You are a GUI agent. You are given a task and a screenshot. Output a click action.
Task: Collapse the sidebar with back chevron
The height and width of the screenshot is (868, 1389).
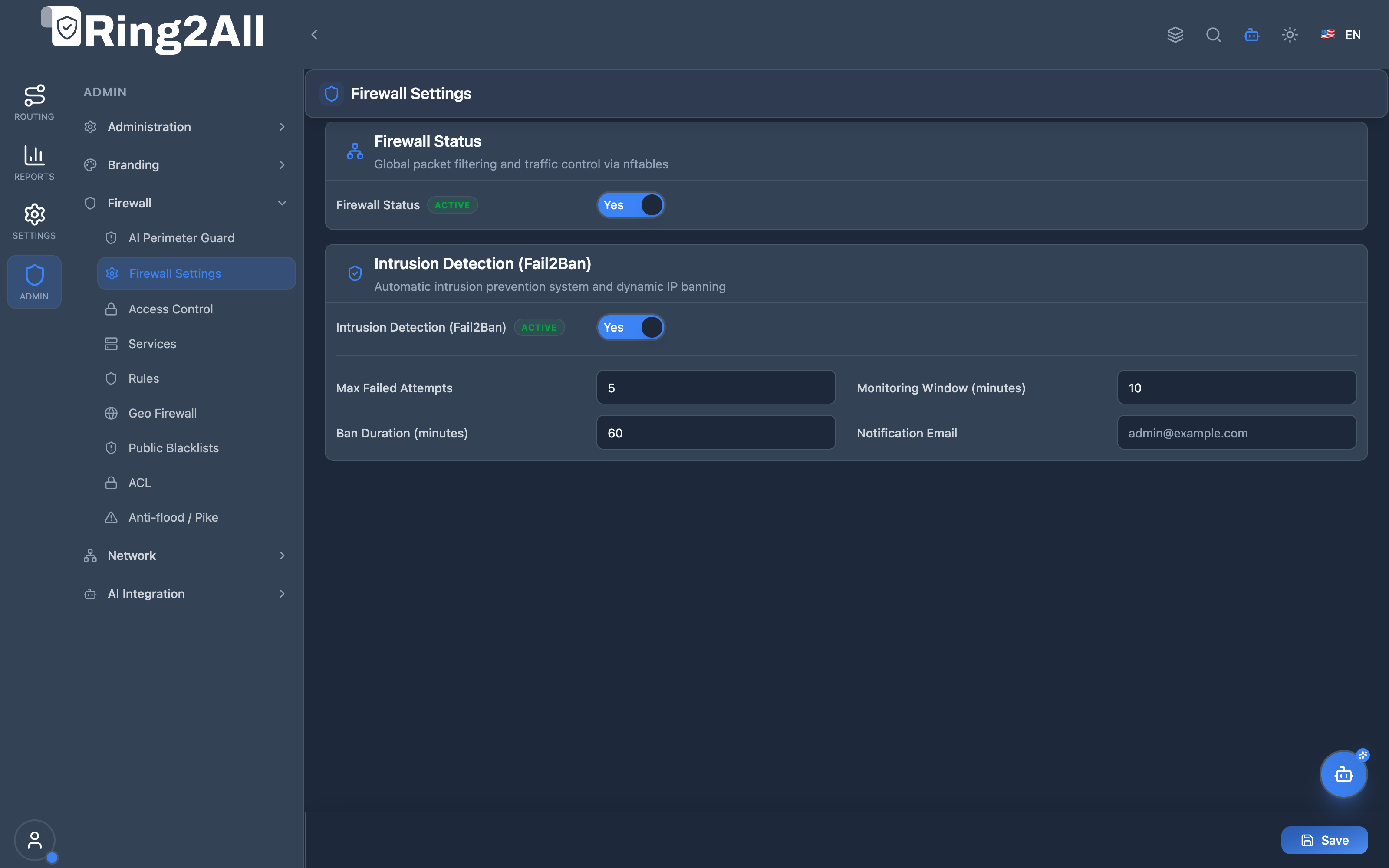pos(314,34)
